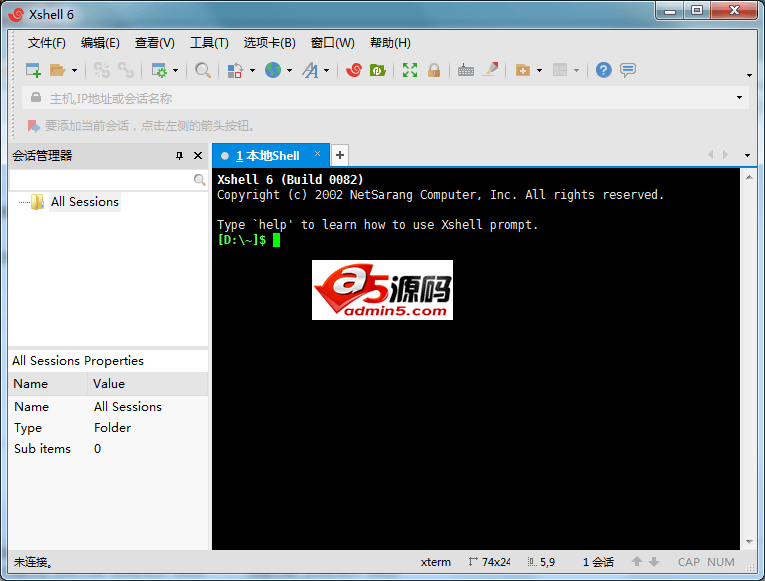765x581 pixels.
Task: Click the Find magnifier toolbar icon
Action: point(203,70)
